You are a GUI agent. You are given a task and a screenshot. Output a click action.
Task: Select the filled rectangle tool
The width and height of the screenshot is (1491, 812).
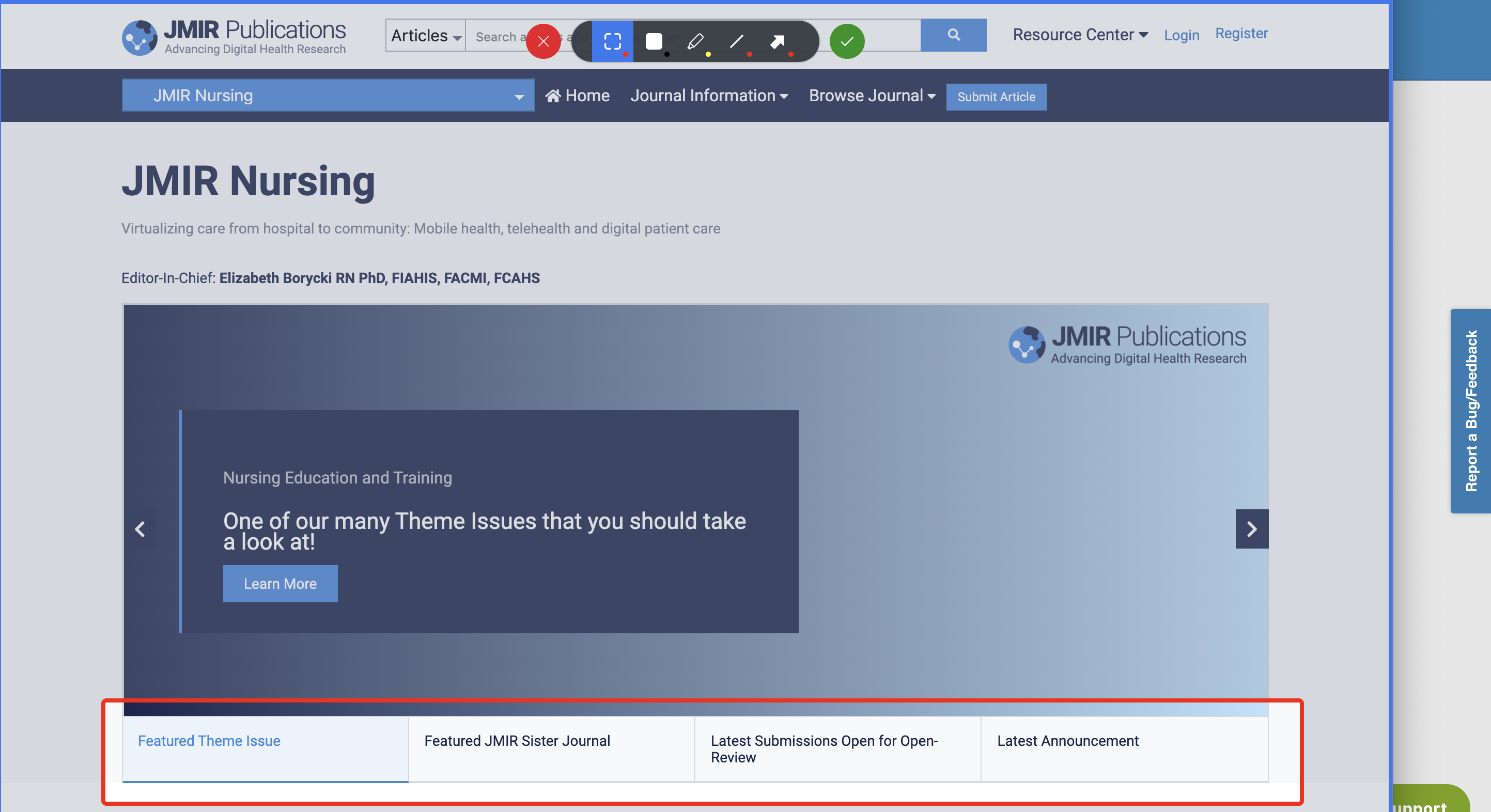654,41
